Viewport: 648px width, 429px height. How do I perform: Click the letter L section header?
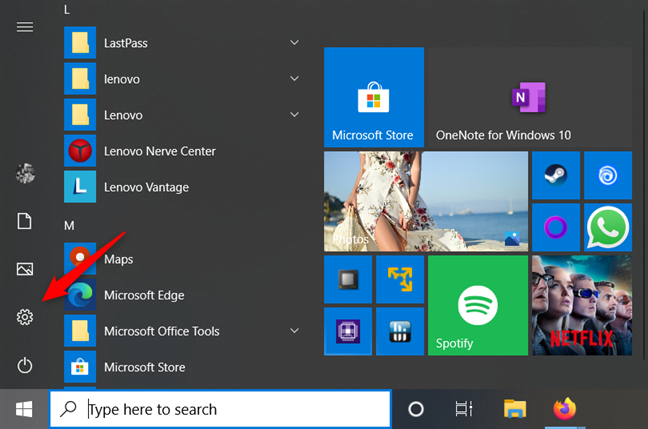click(x=67, y=10)
